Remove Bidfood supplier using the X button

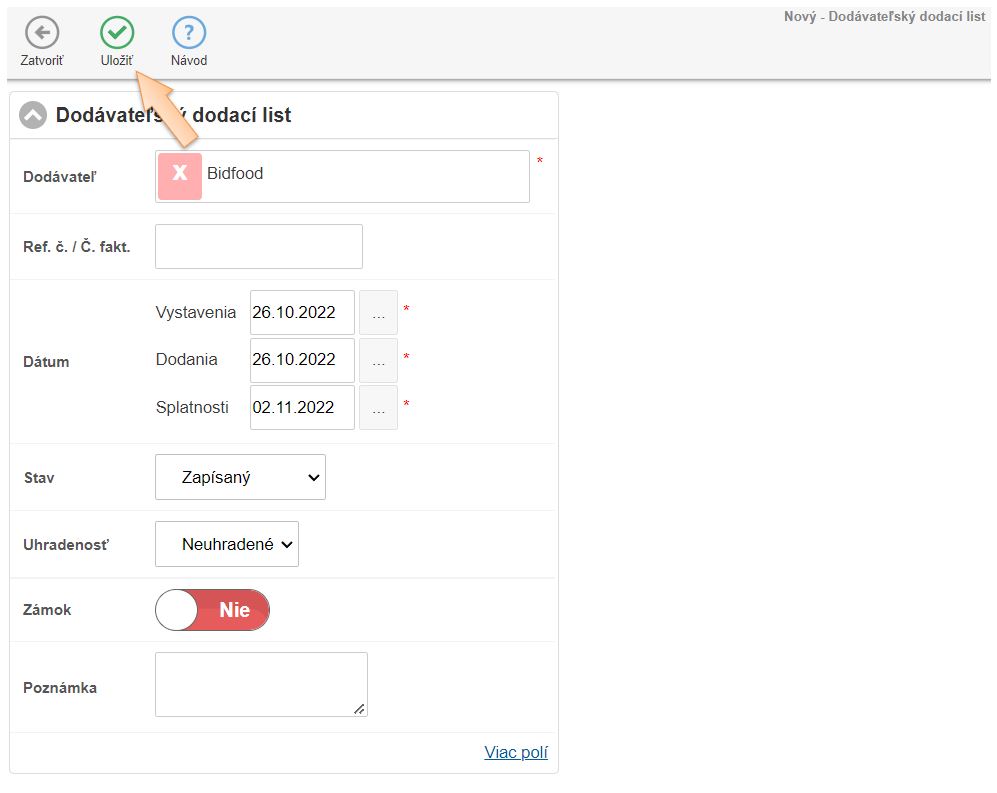pos(180,176)
